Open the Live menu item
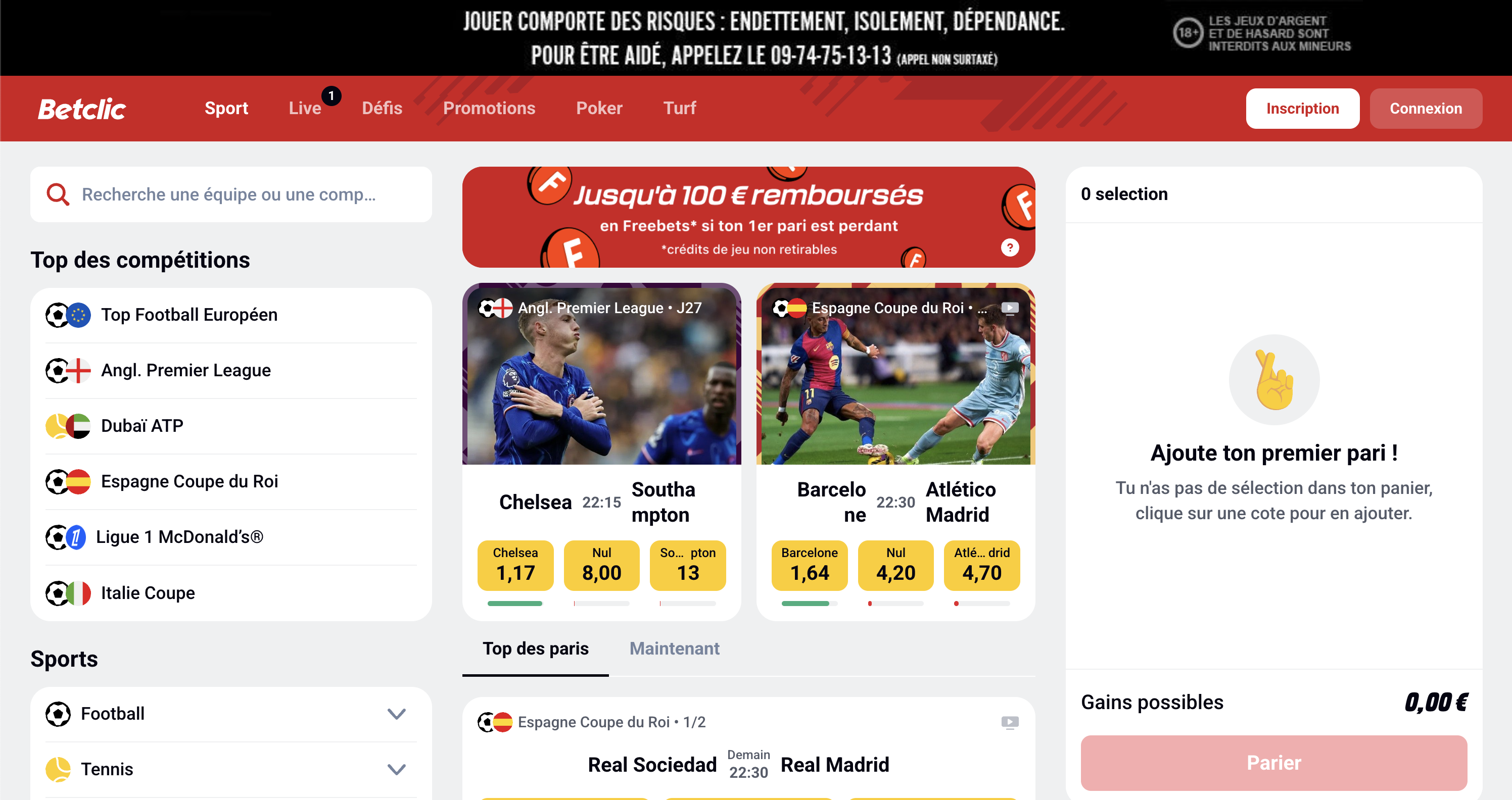Screen dimensions: 1512x800 pos(305,108)
